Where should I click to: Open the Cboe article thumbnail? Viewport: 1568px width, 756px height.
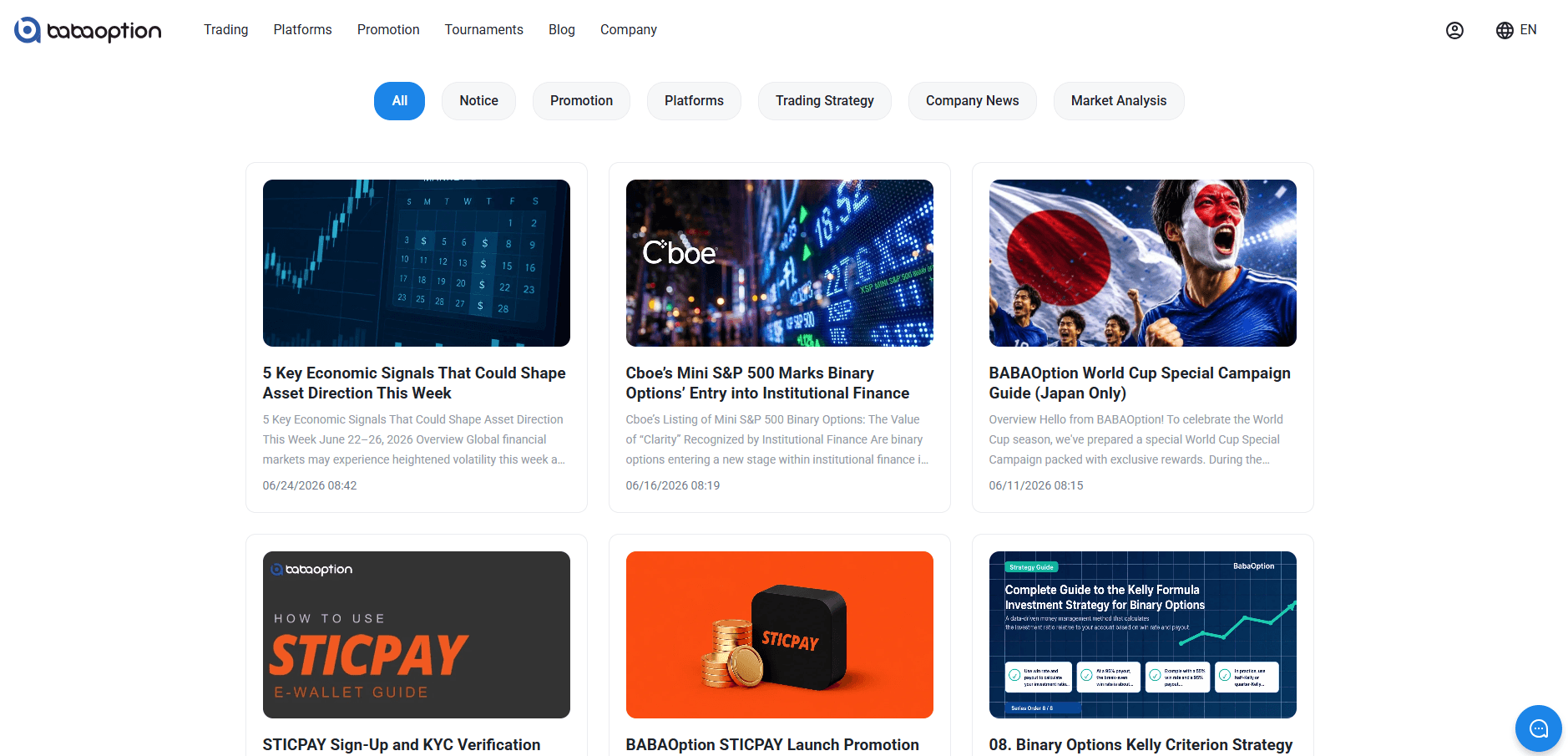780,263
